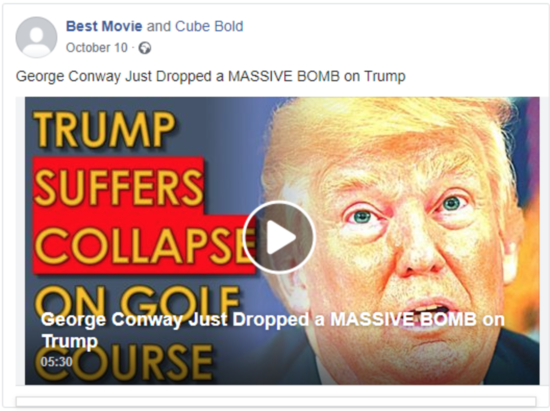Click the globe public audience icon
The height and width of the screenshot is (411, 550).
pyautogui.click(x=145, y=48)
